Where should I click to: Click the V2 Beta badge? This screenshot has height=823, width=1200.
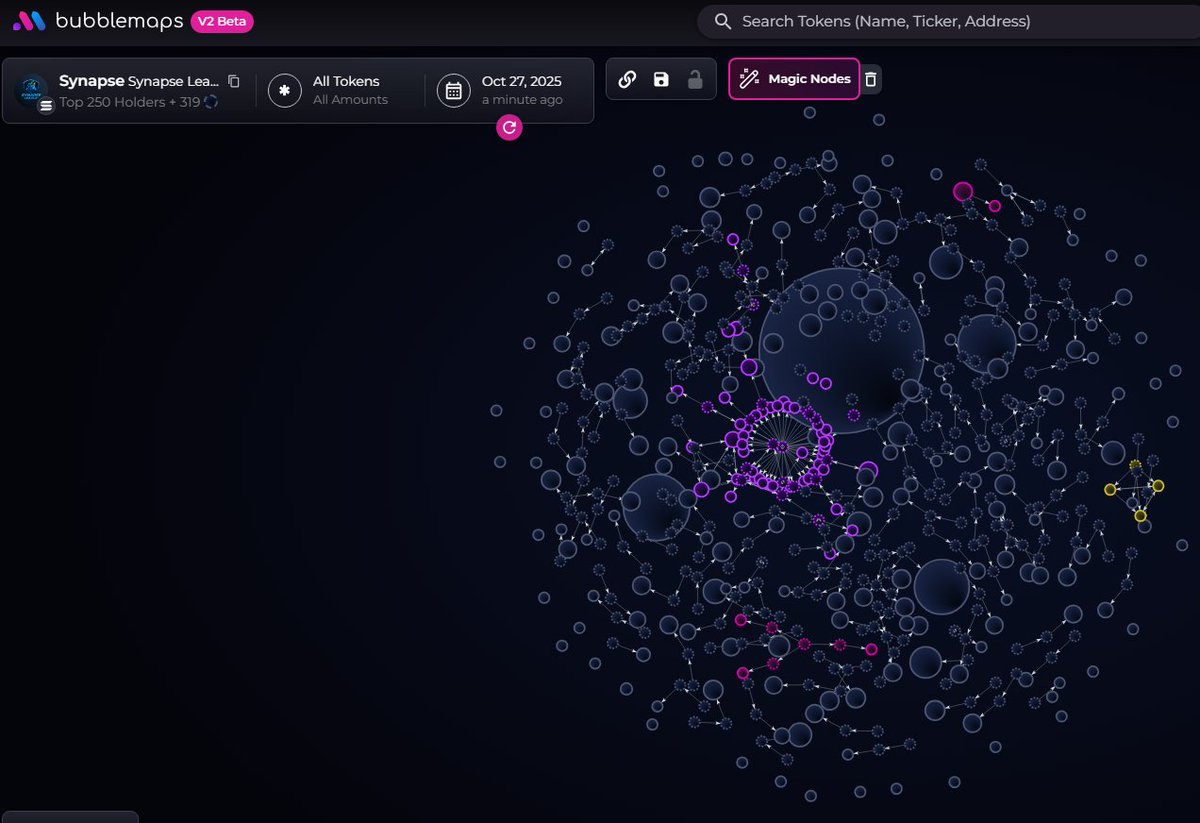tap(222, 21)
